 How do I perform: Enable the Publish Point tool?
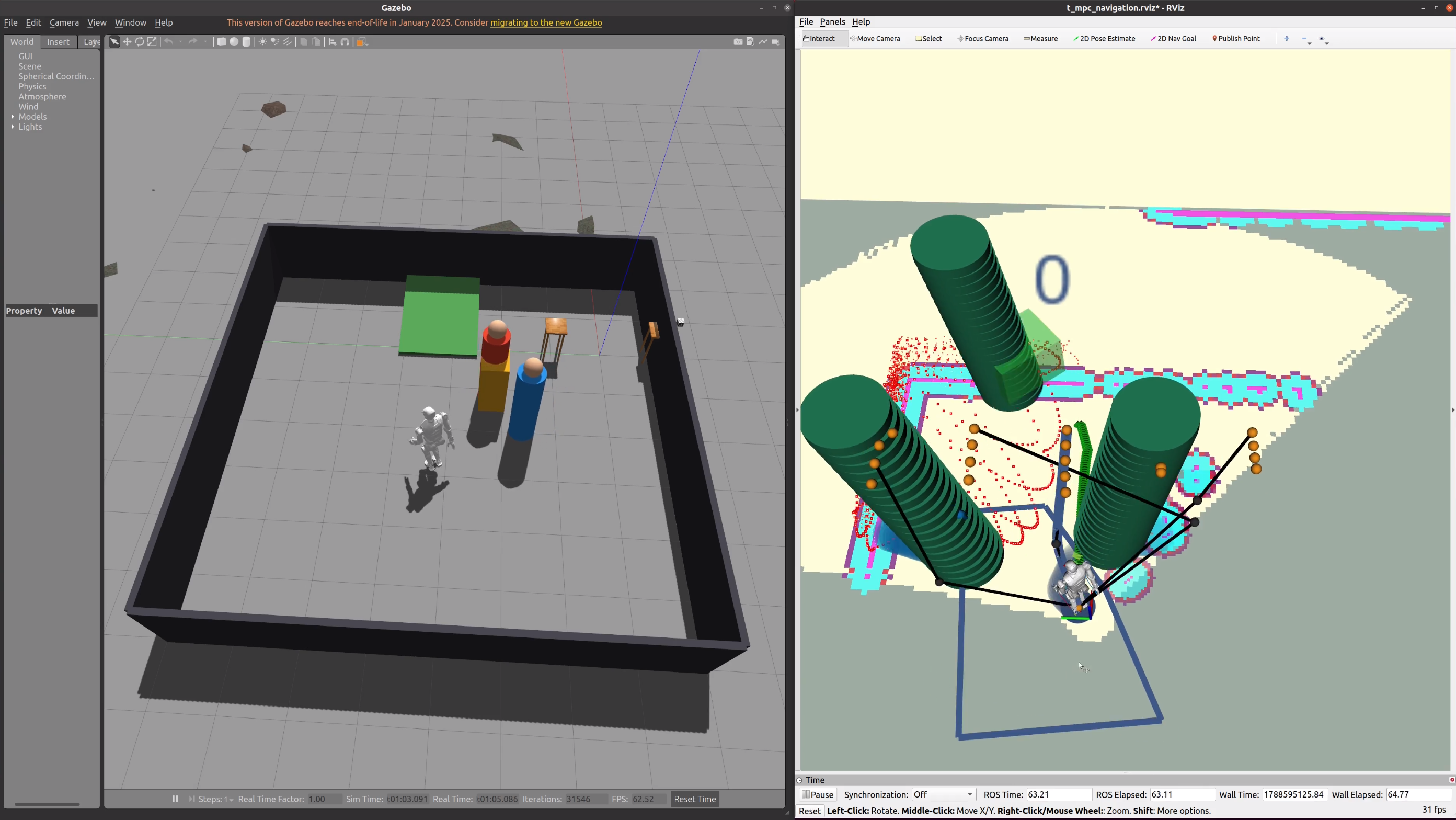point(1236,39)
